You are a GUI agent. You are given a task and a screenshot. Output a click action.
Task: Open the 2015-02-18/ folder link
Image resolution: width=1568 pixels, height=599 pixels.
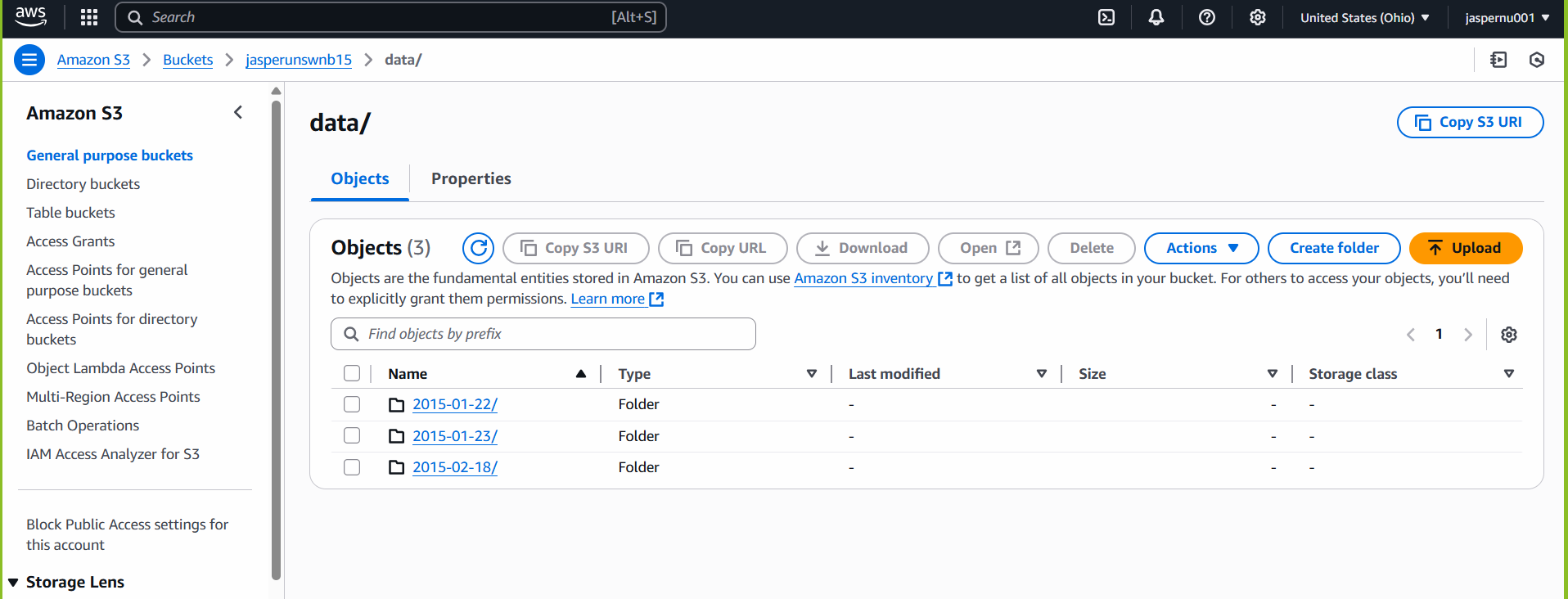point(455,467)
